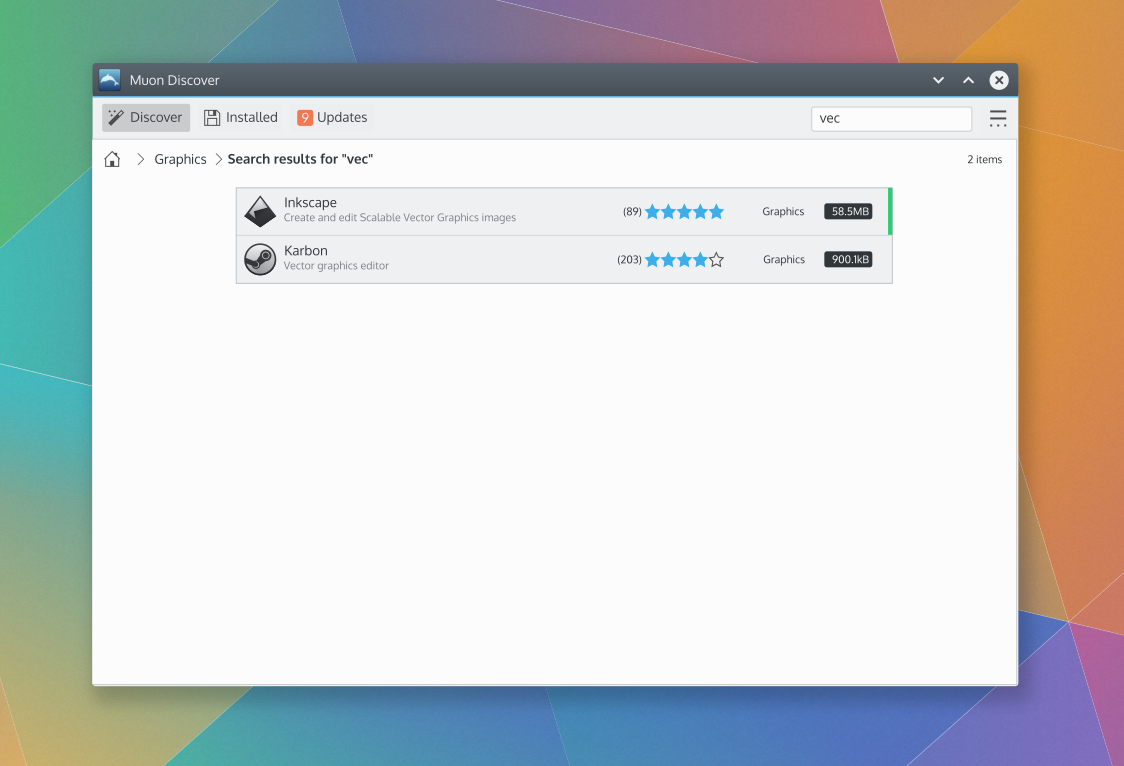The width and height of the screenshot is (1124, 766).
Task: Click Inkscape's five-star rating
Action: [684, 211]
